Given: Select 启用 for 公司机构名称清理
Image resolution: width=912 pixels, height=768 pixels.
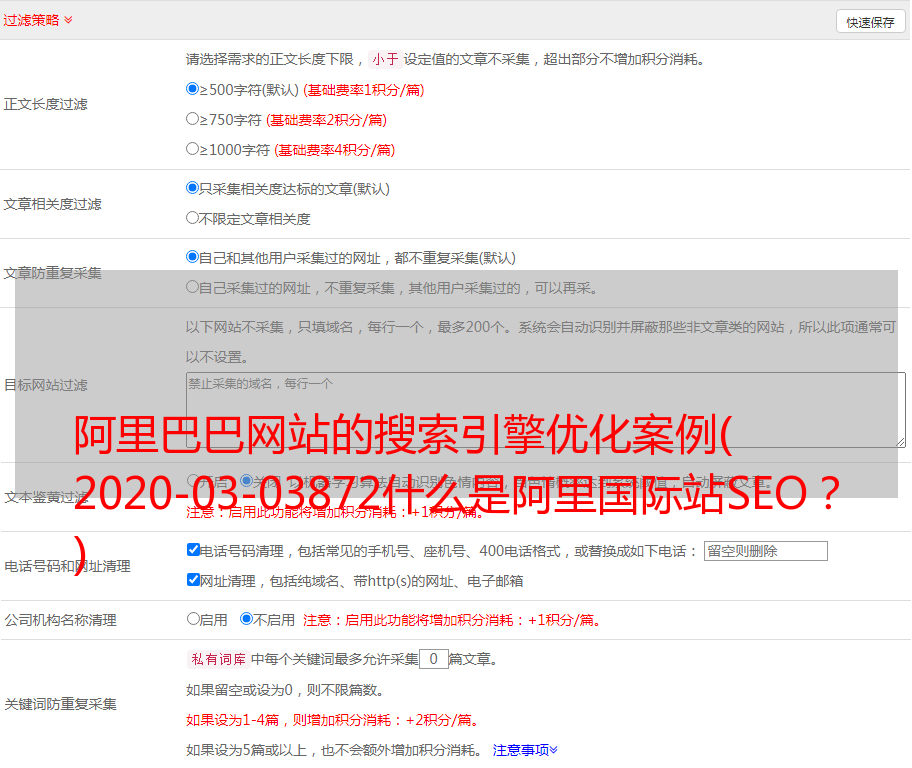Looking at the screenshot, I should tap(193, 618).
